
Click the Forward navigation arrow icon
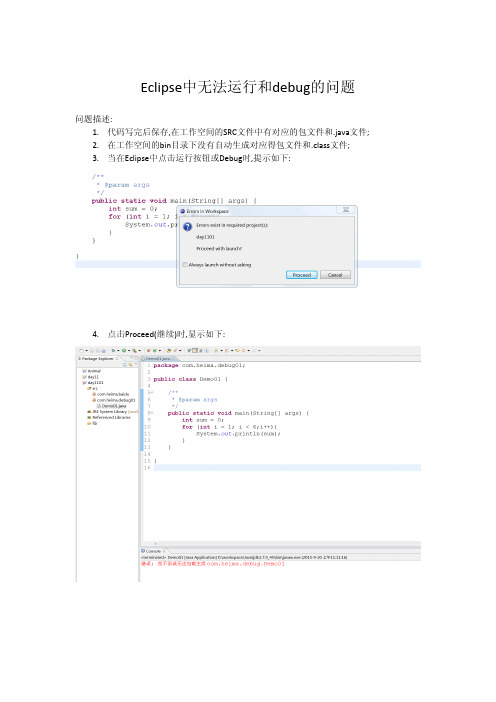[254, 351]
